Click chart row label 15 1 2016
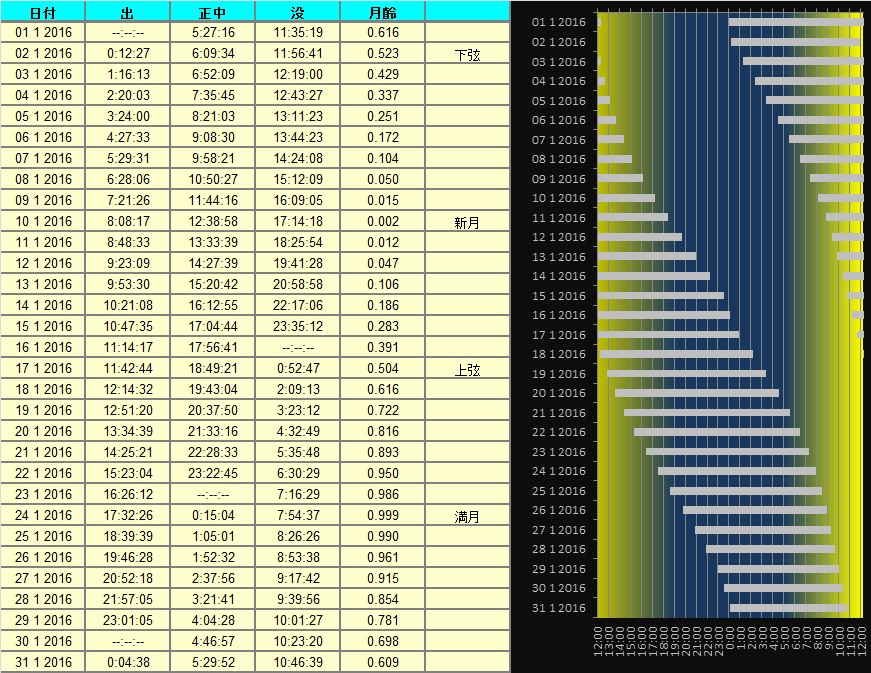This screenshot has height=673, width=871. [559, 296]
